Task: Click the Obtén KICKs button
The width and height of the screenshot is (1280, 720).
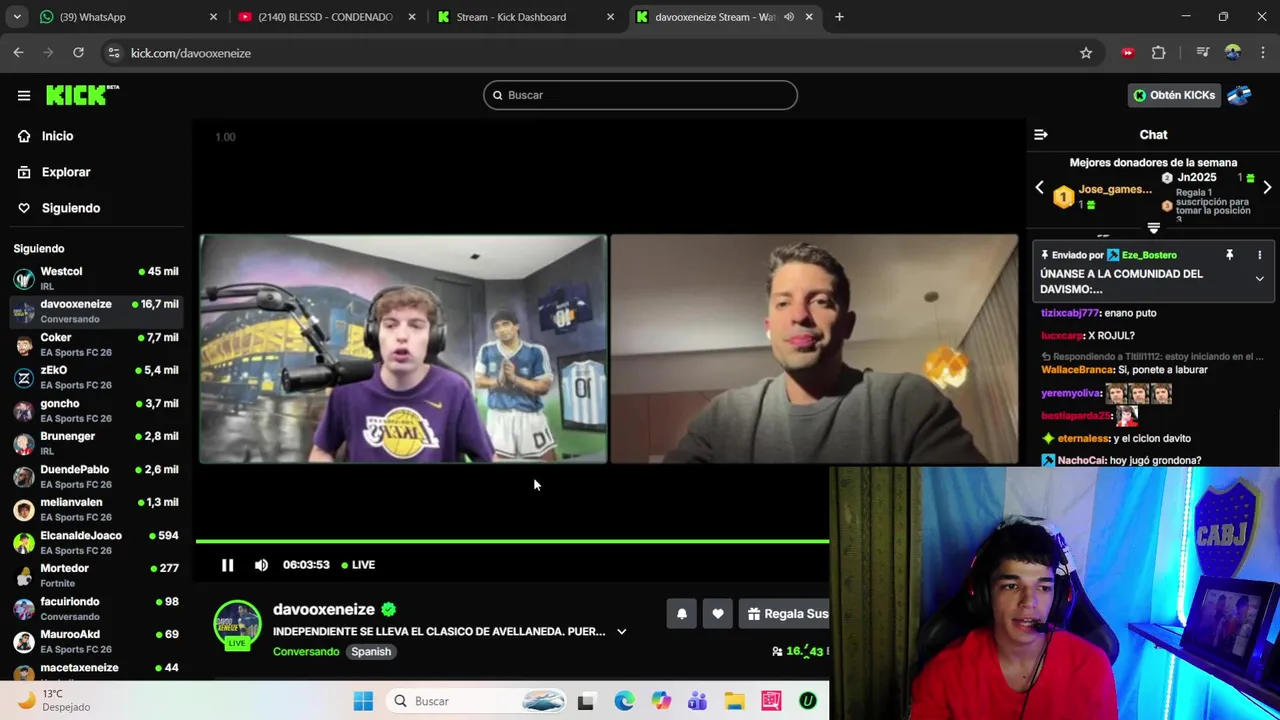Action: [x=1174, y=95]
